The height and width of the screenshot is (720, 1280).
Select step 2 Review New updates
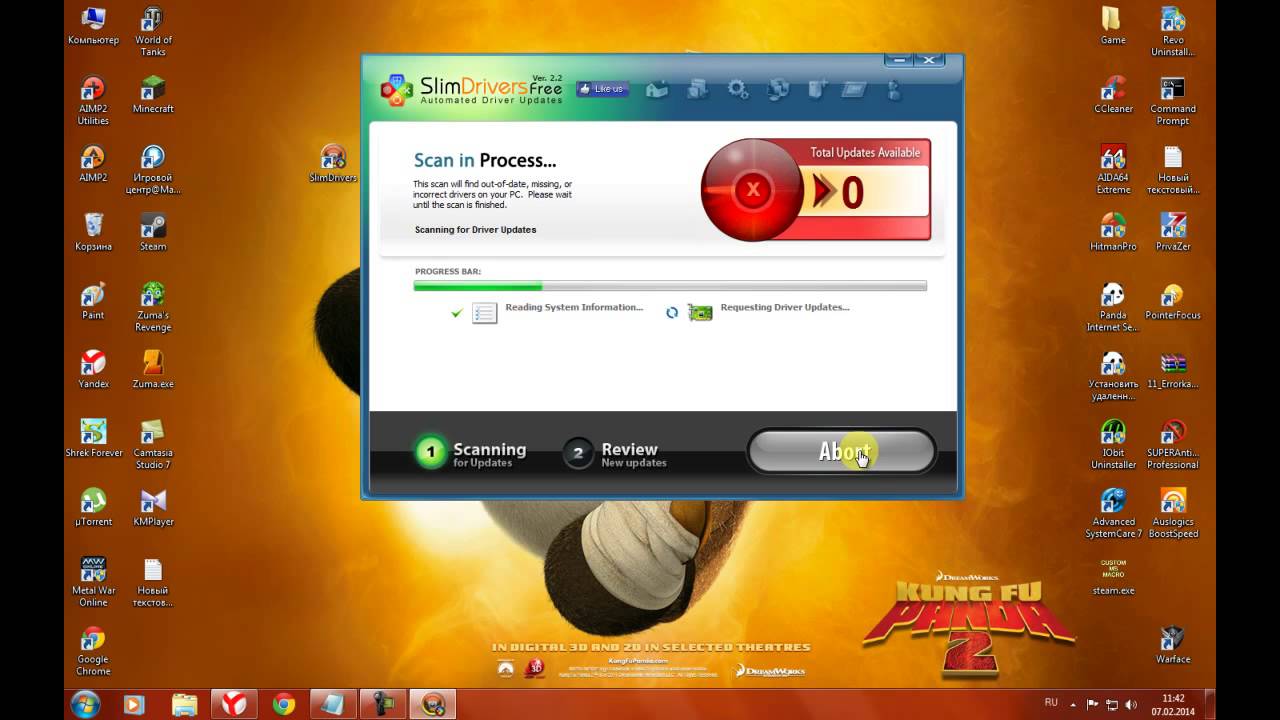click(615, 453)
